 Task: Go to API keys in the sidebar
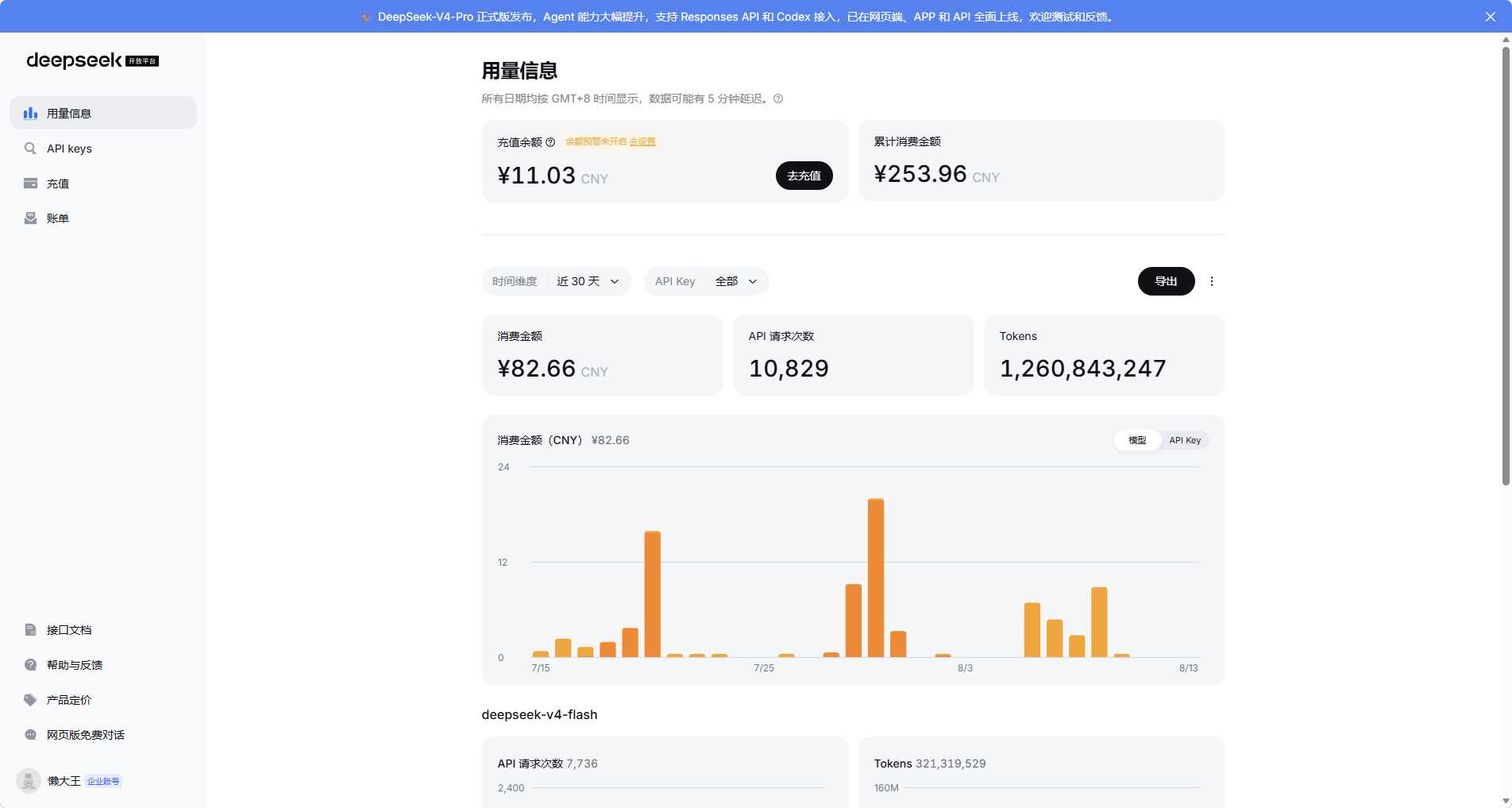click(x=103, y=149)
